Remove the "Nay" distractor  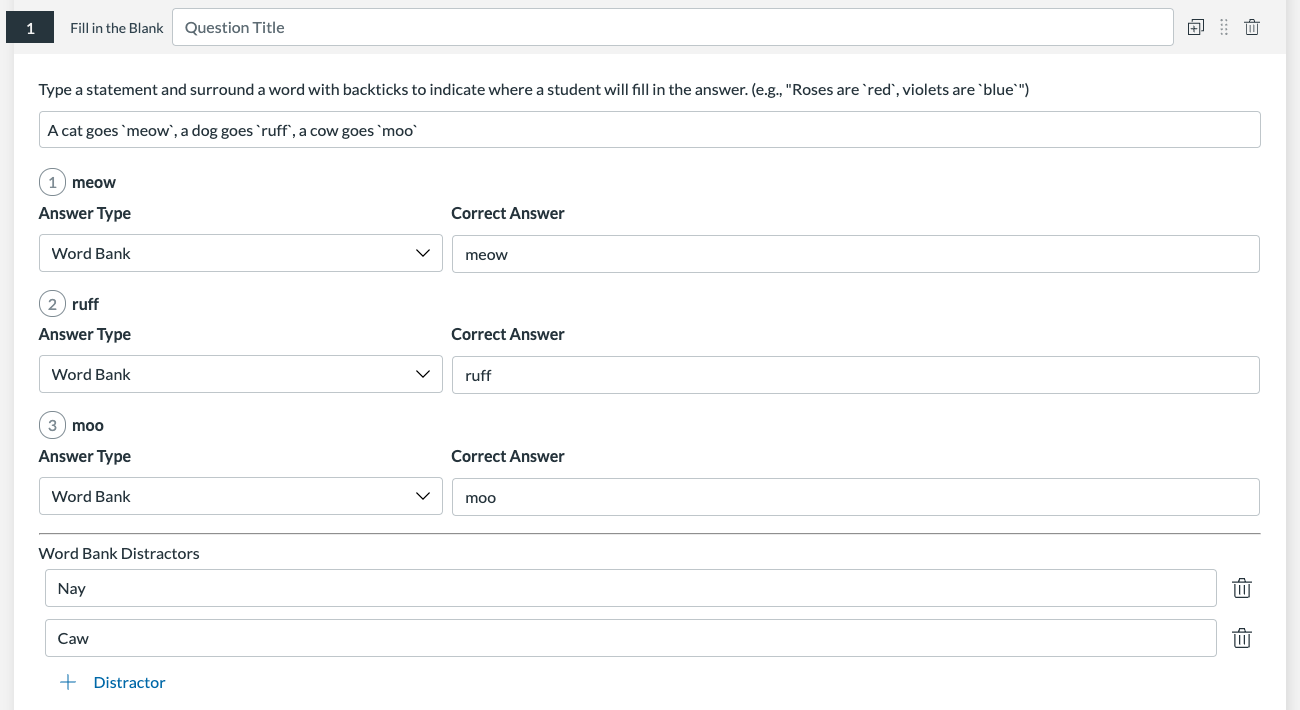tap(1241, 588)
